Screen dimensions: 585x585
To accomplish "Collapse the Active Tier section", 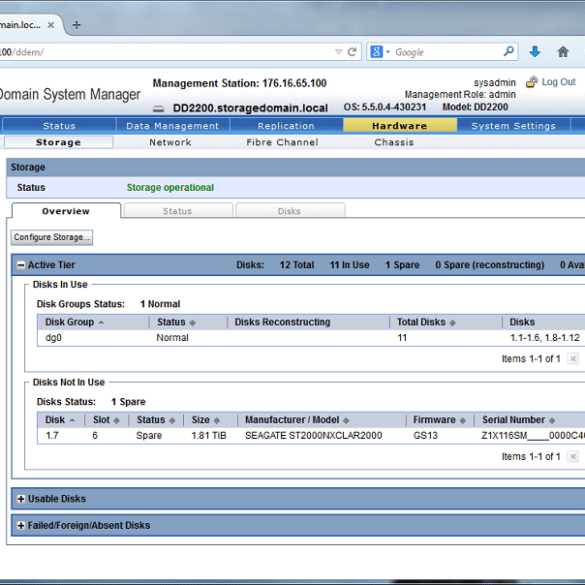I will [x=21, y=265].
